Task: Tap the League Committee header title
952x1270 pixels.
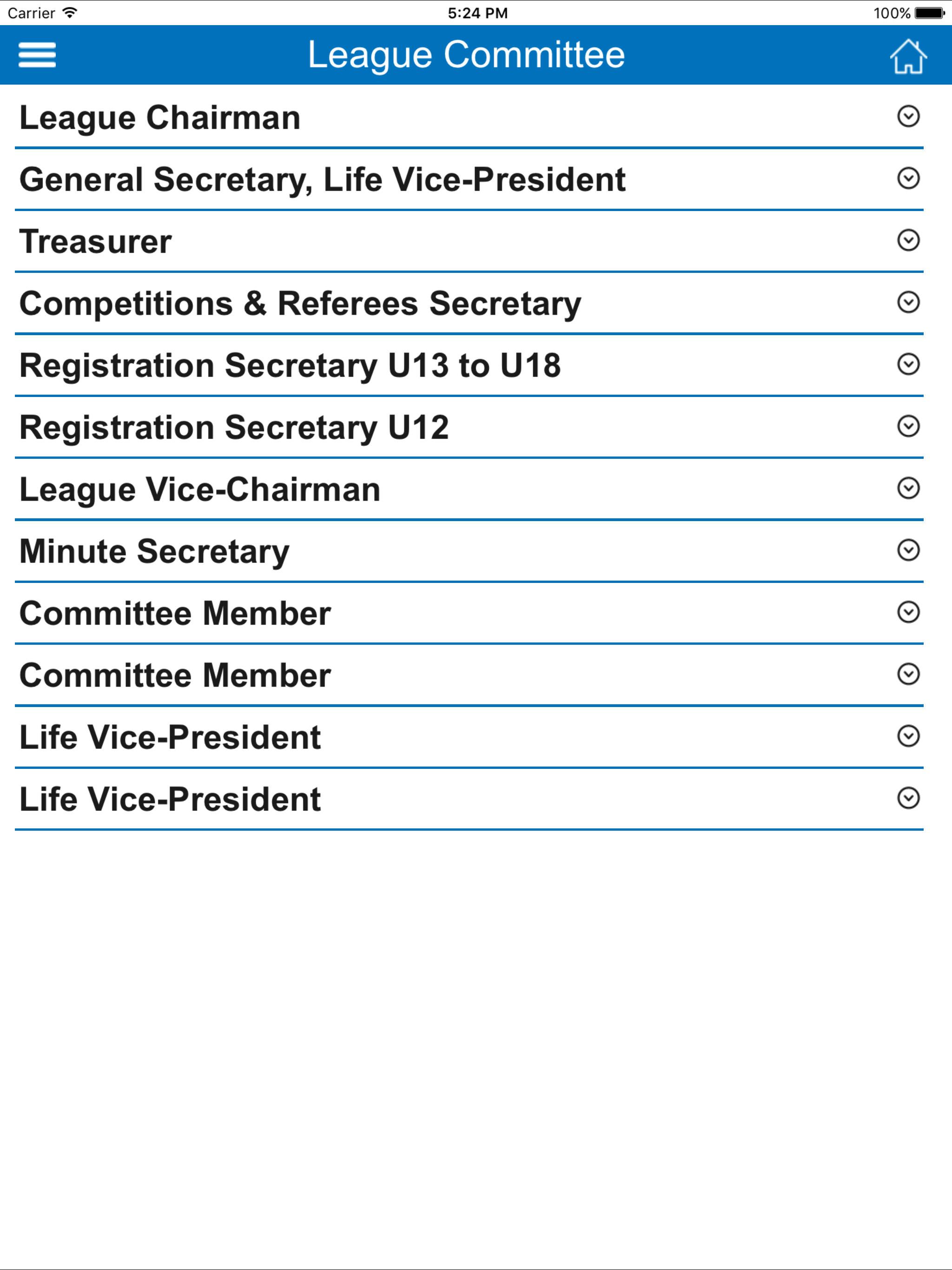Action: (x=466, y=55)
